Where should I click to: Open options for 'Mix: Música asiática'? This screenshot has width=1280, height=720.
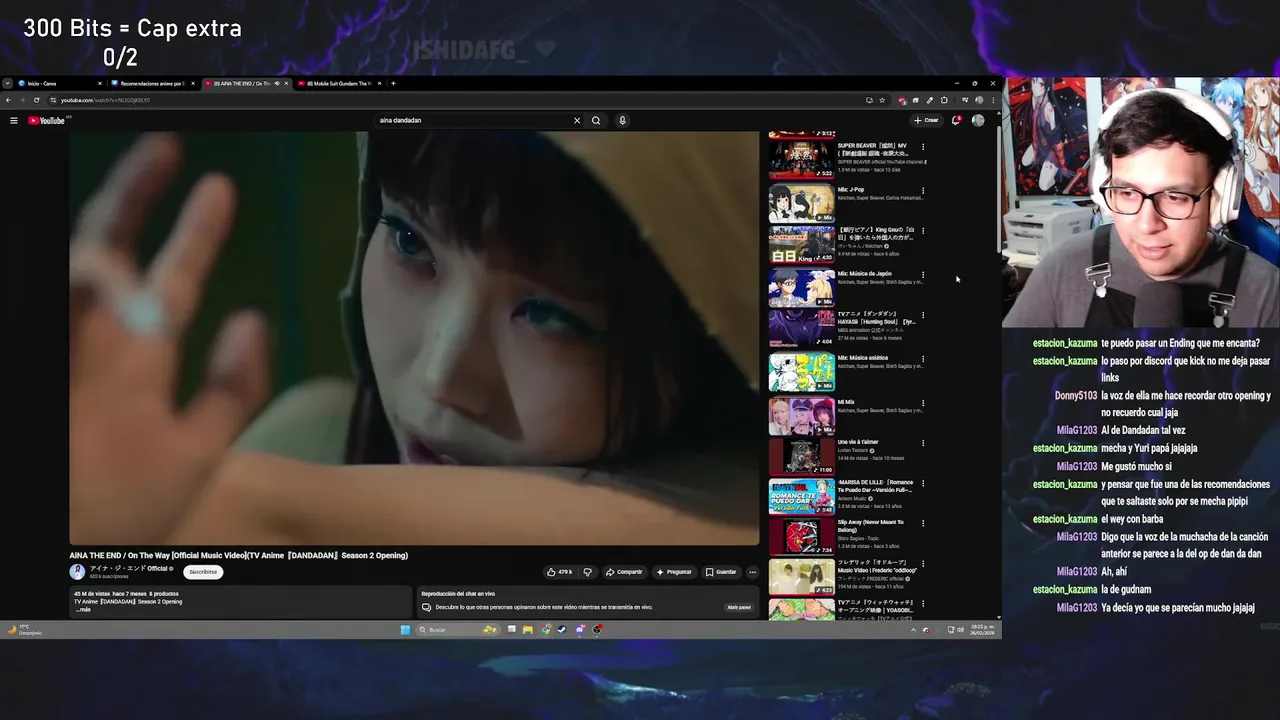[x=923, y=358]
